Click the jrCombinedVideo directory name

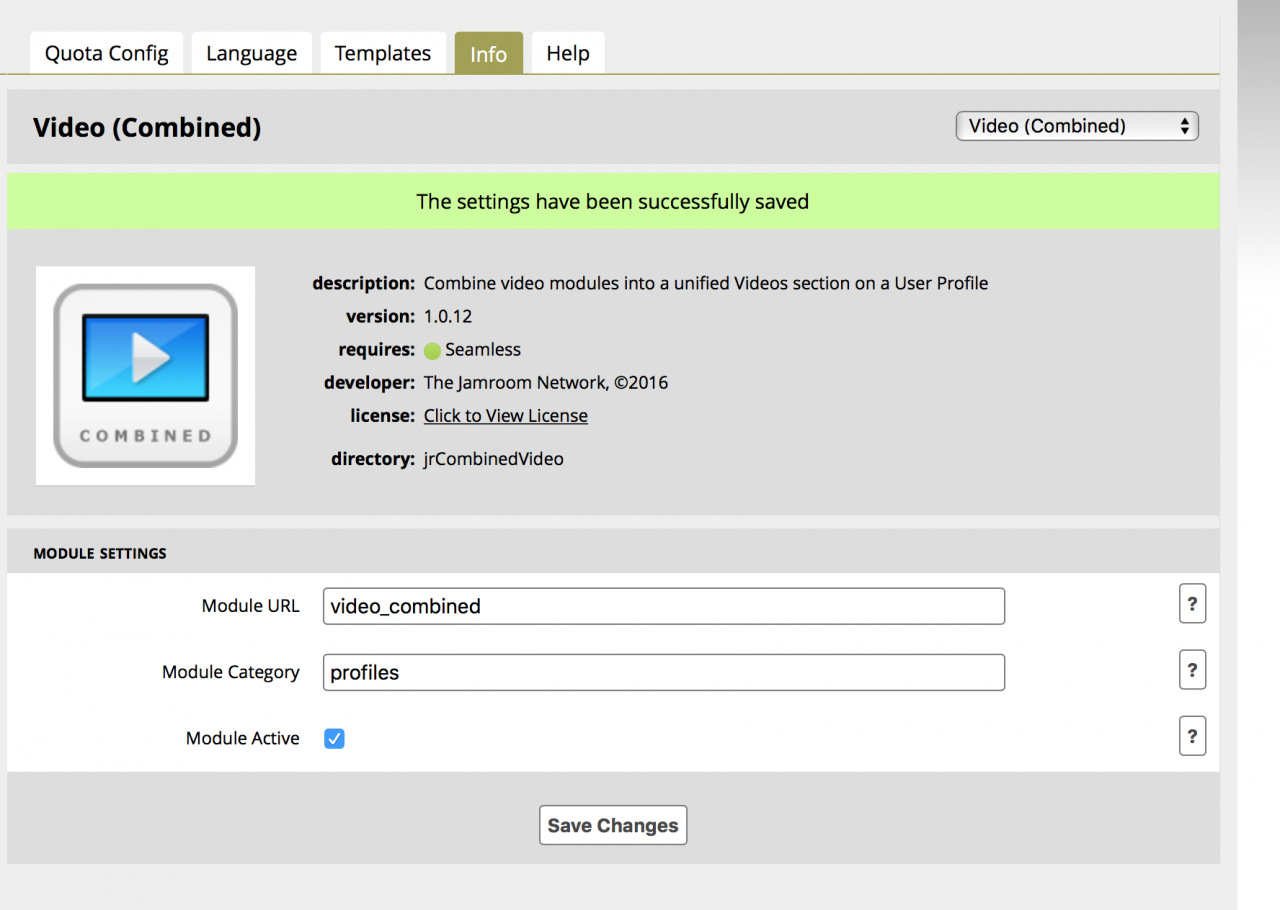493,460
